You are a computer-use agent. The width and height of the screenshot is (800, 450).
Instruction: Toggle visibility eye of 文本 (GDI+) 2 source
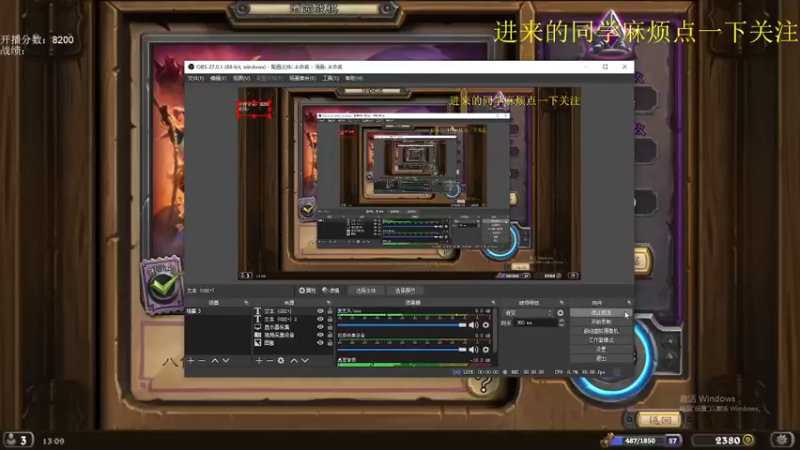point(320,319)
